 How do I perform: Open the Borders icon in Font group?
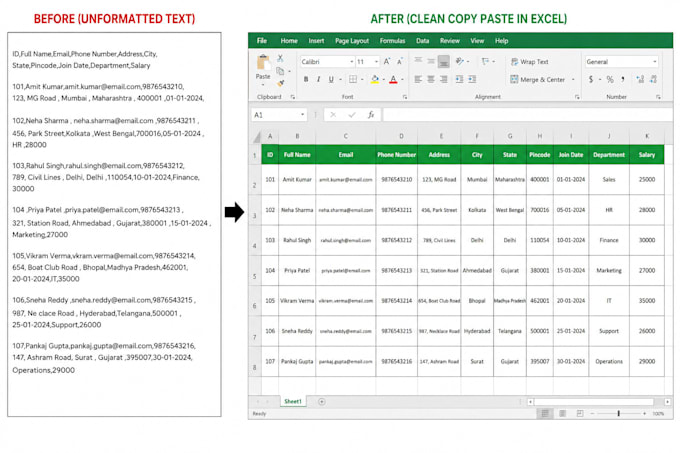tap(353, 79)
